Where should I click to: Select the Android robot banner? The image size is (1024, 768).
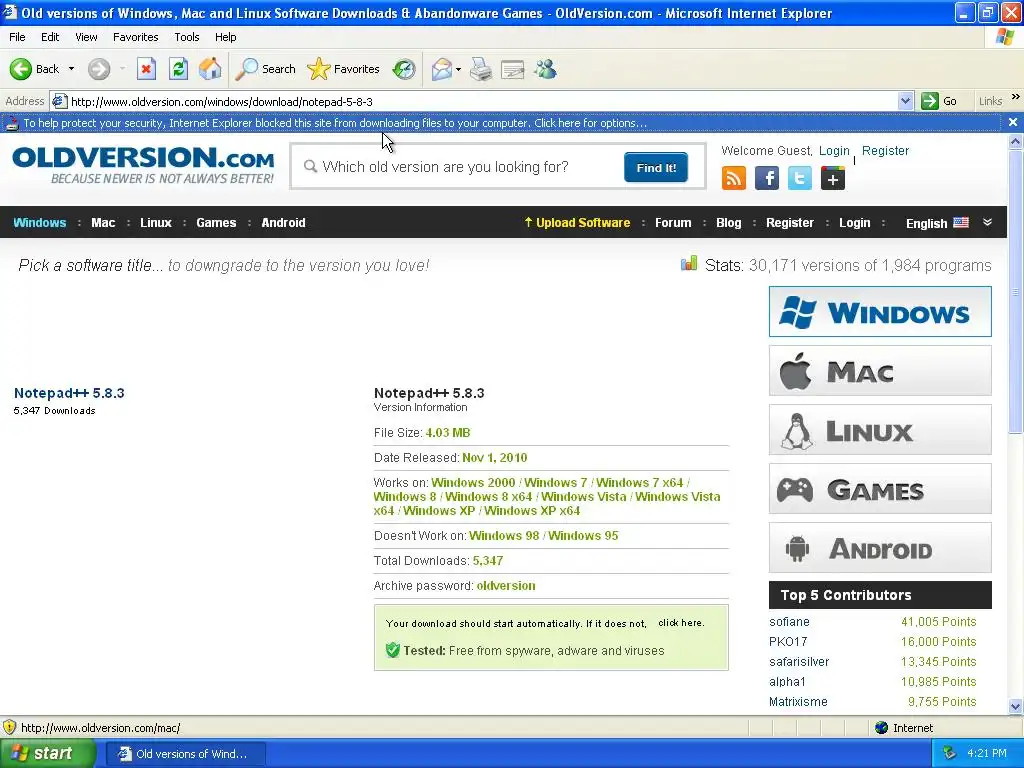point(880,548)
